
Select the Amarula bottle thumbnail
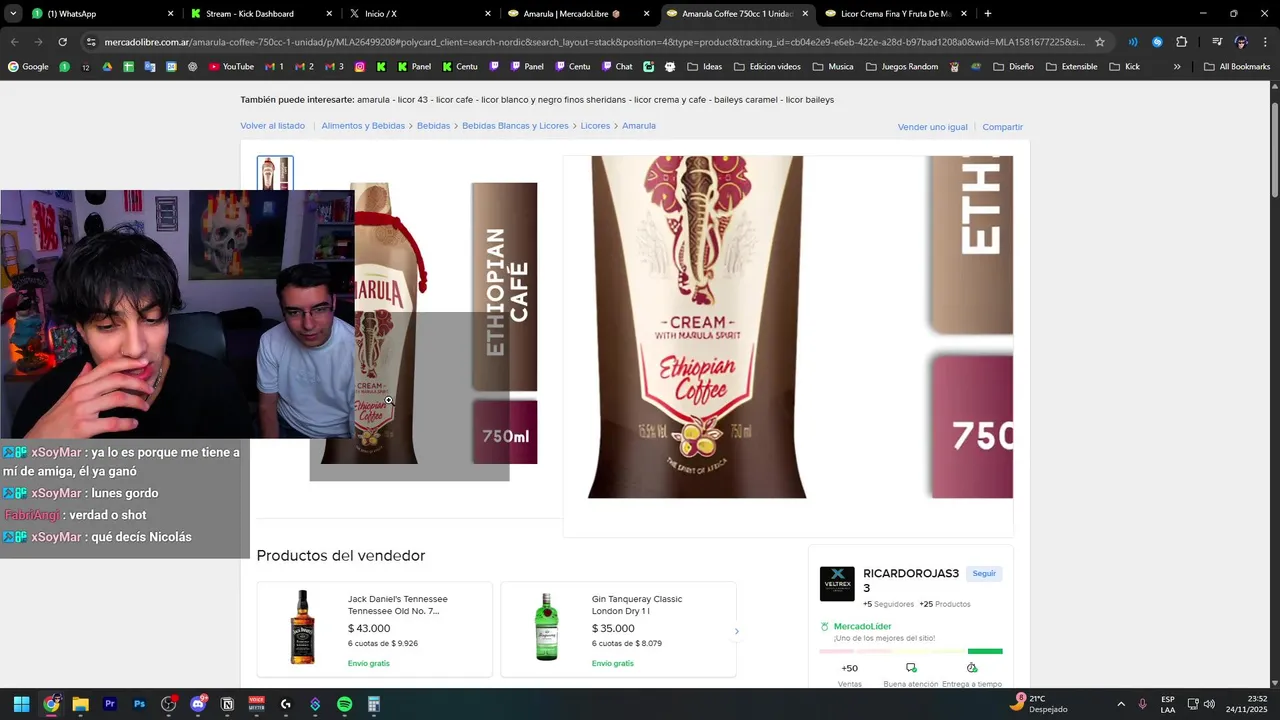point(275,173)
